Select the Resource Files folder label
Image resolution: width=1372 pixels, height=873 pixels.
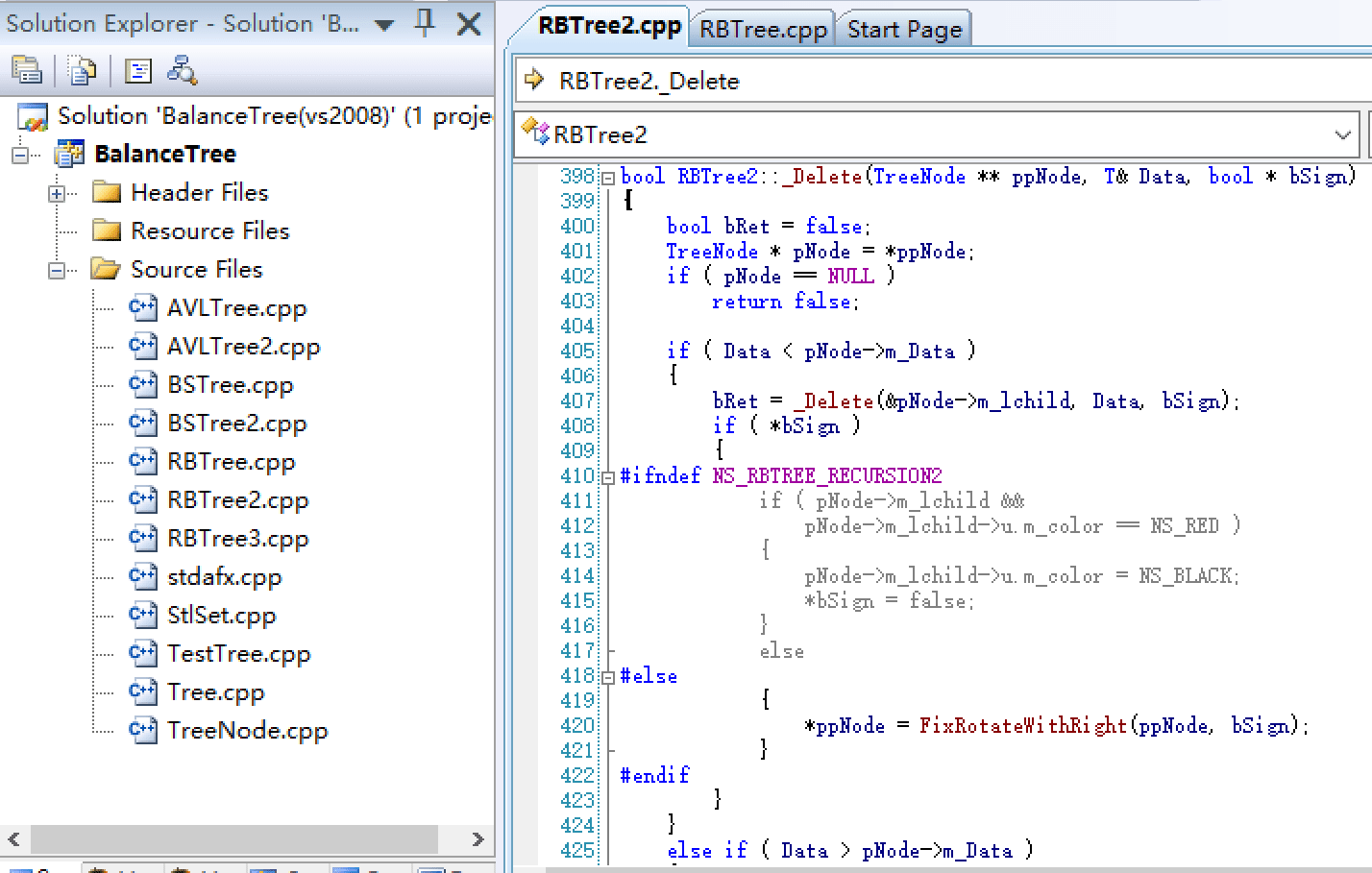coord(210,231)
